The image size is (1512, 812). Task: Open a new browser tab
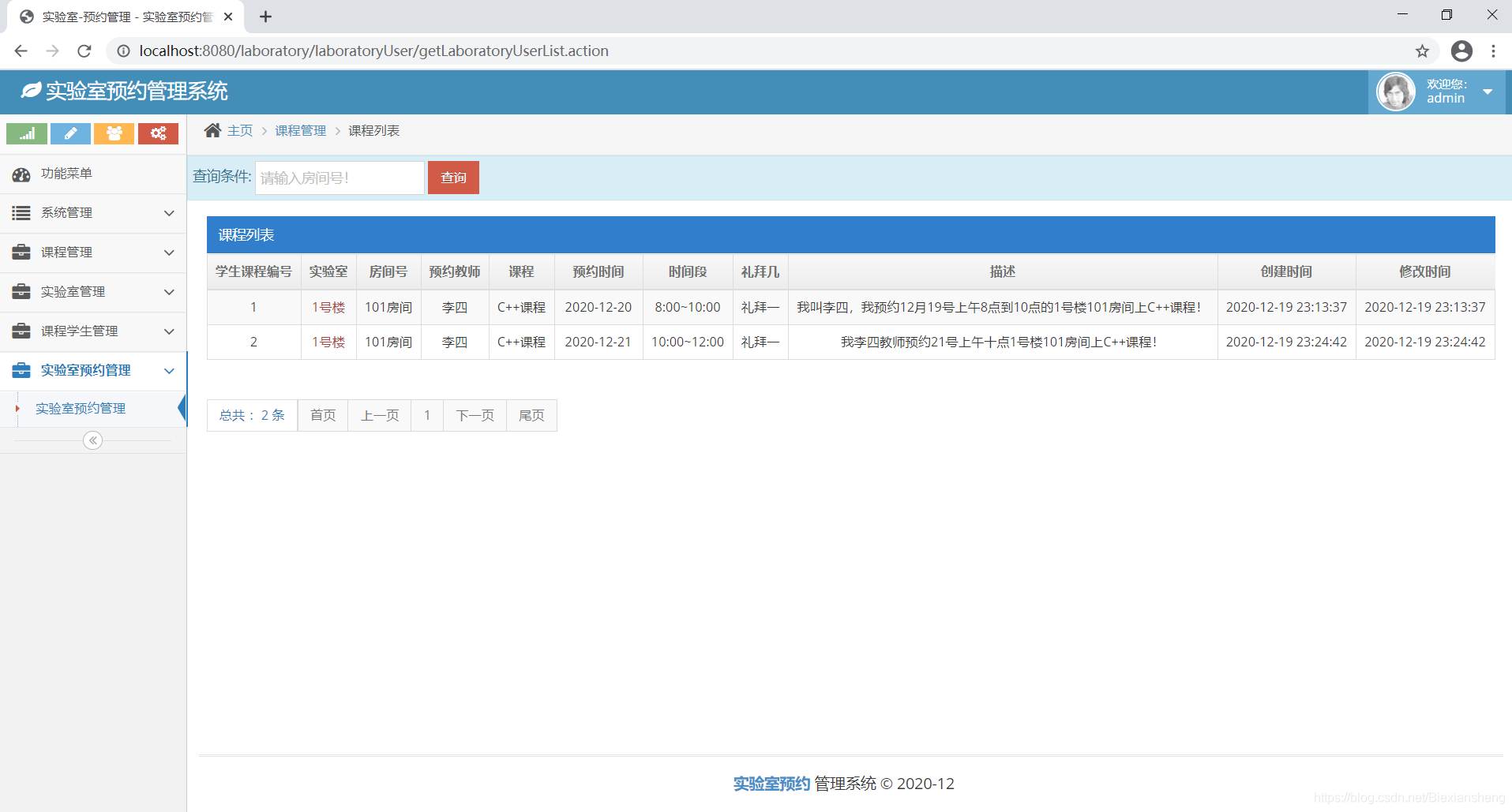pyautogui.click(x=265, y=17)
